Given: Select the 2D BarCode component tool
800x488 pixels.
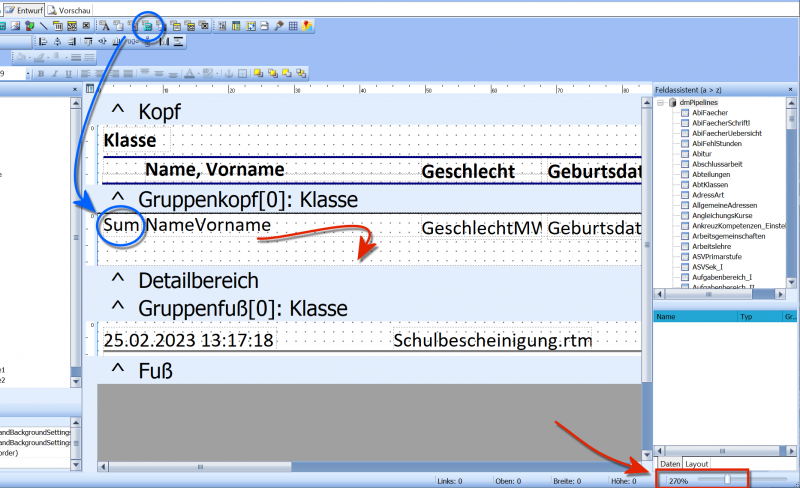Looking at the screenshot, I should [72, 26].
